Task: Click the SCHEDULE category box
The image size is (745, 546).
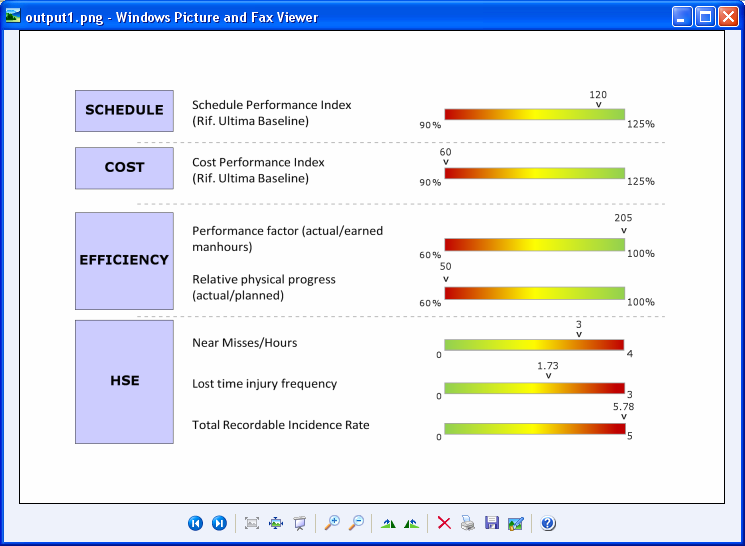Action: [124, 111]
